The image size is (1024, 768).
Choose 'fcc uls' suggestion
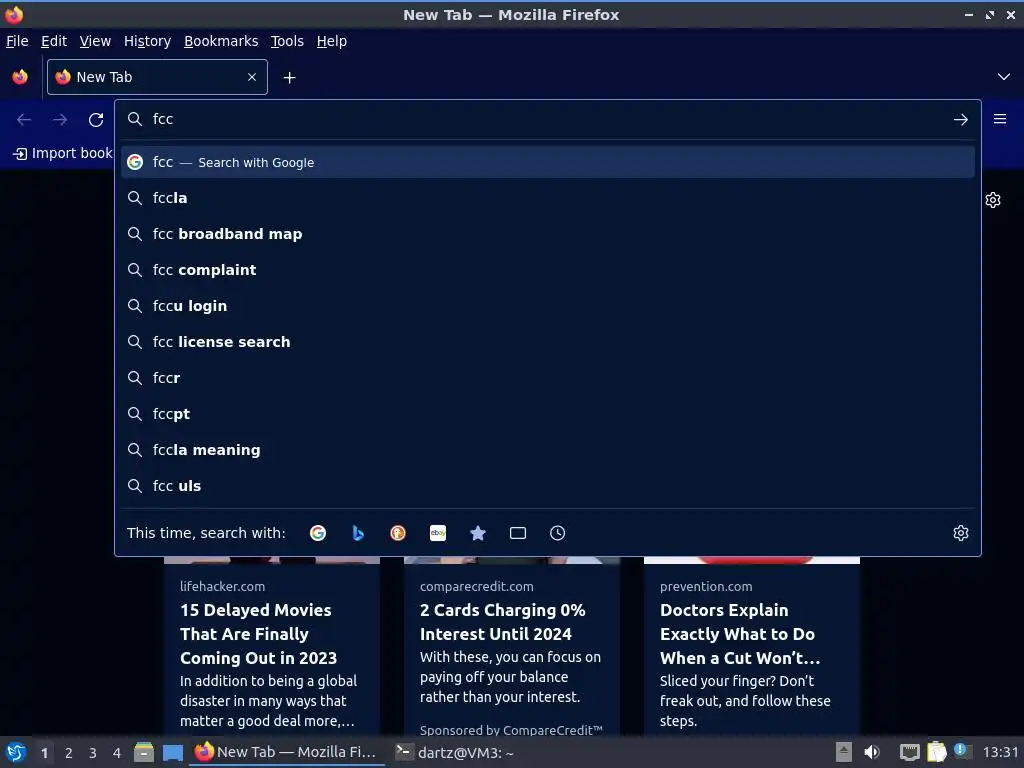pyautogui.click(x=547, y=485)
